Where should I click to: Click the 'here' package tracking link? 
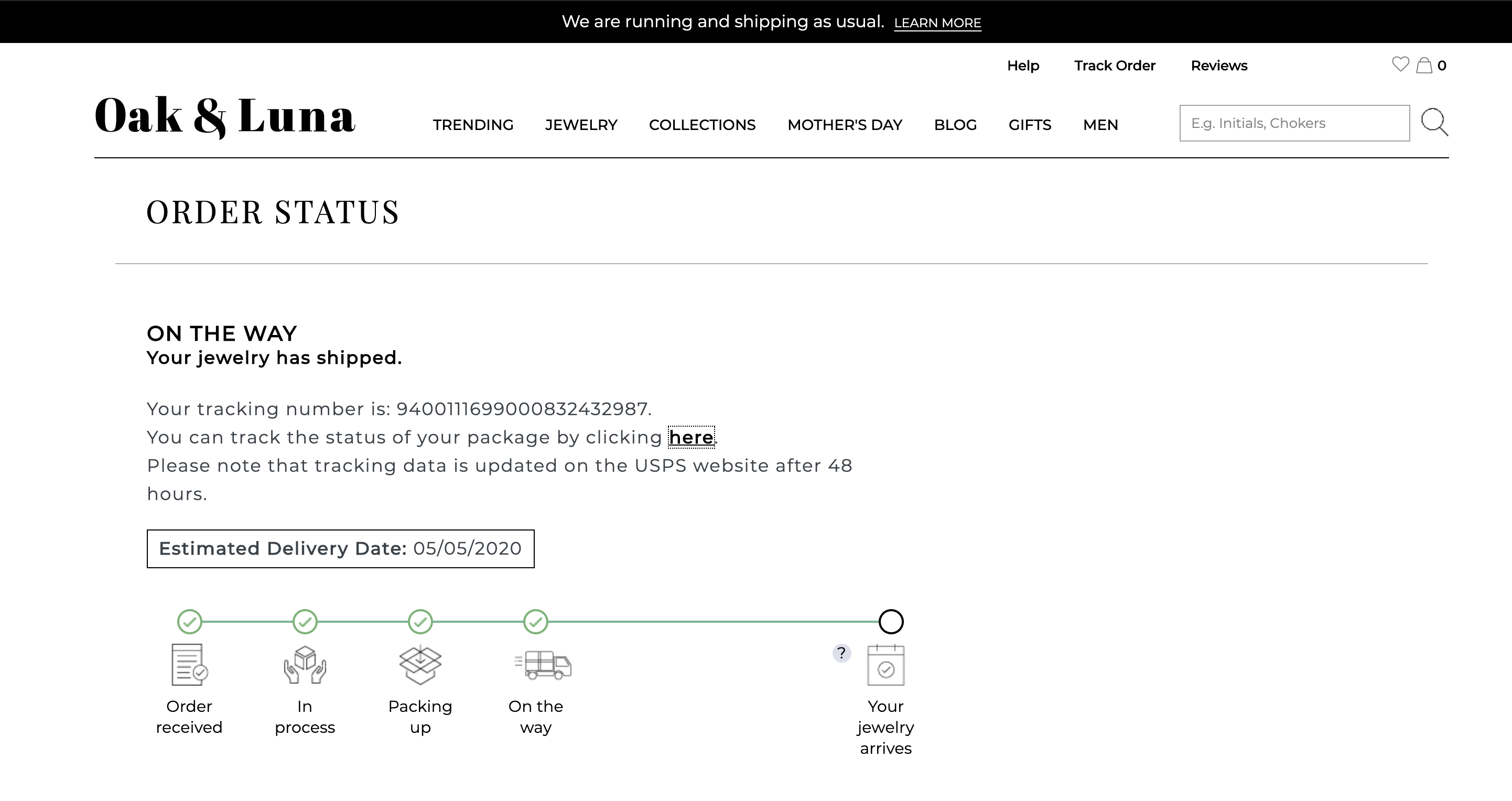(691, 437)
